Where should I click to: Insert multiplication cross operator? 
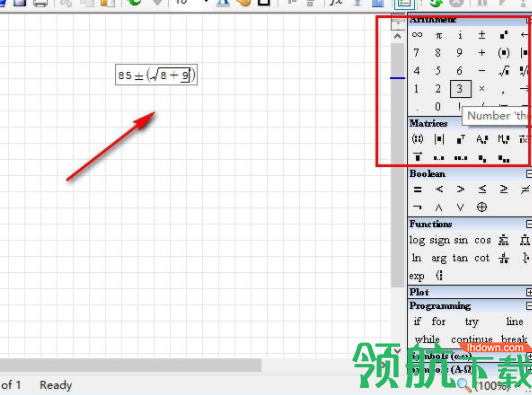(x=481, y=89)
